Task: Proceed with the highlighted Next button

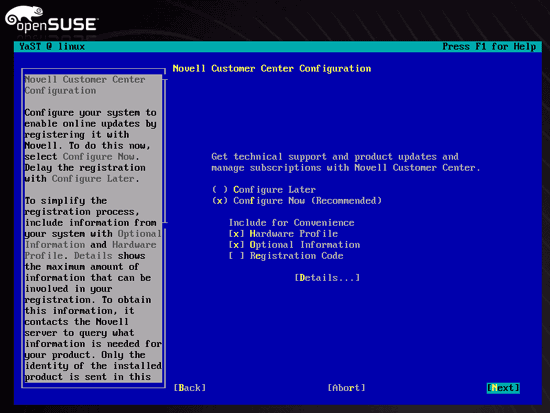Action: (x=503, y=388)
